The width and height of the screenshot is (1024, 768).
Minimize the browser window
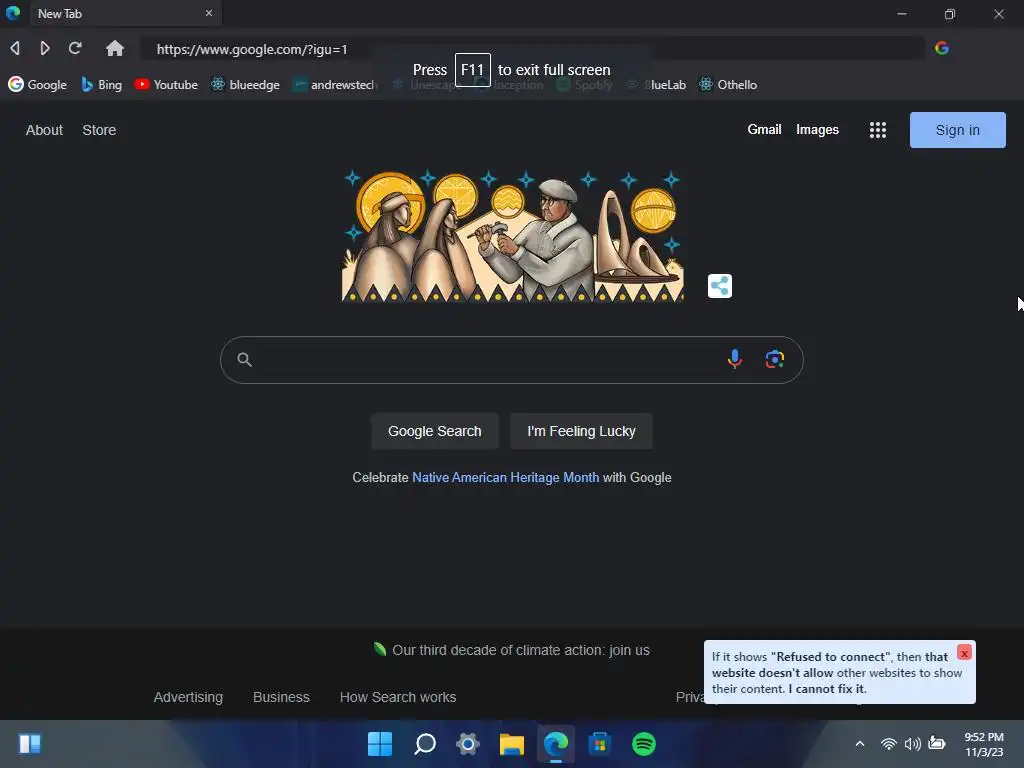902,14
